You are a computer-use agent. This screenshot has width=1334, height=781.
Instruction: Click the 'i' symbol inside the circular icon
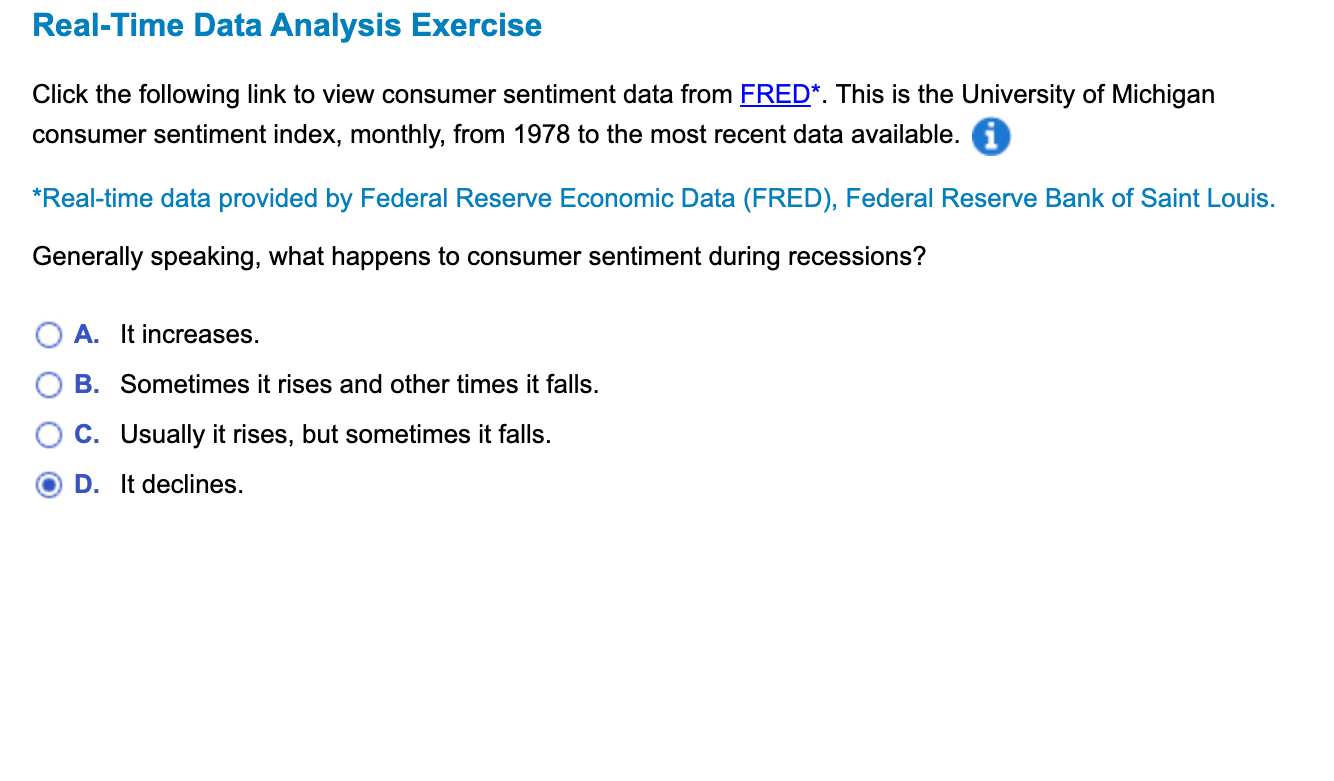[x=990, y=136]
